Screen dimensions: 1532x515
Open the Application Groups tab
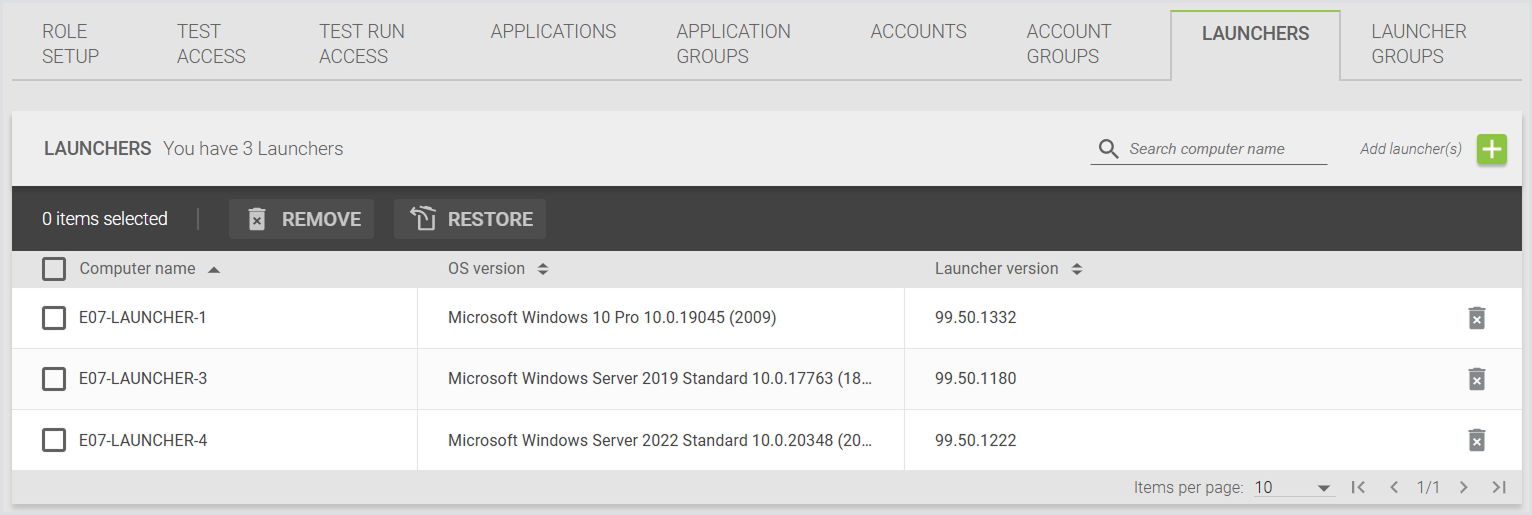(x=733, y=44)
